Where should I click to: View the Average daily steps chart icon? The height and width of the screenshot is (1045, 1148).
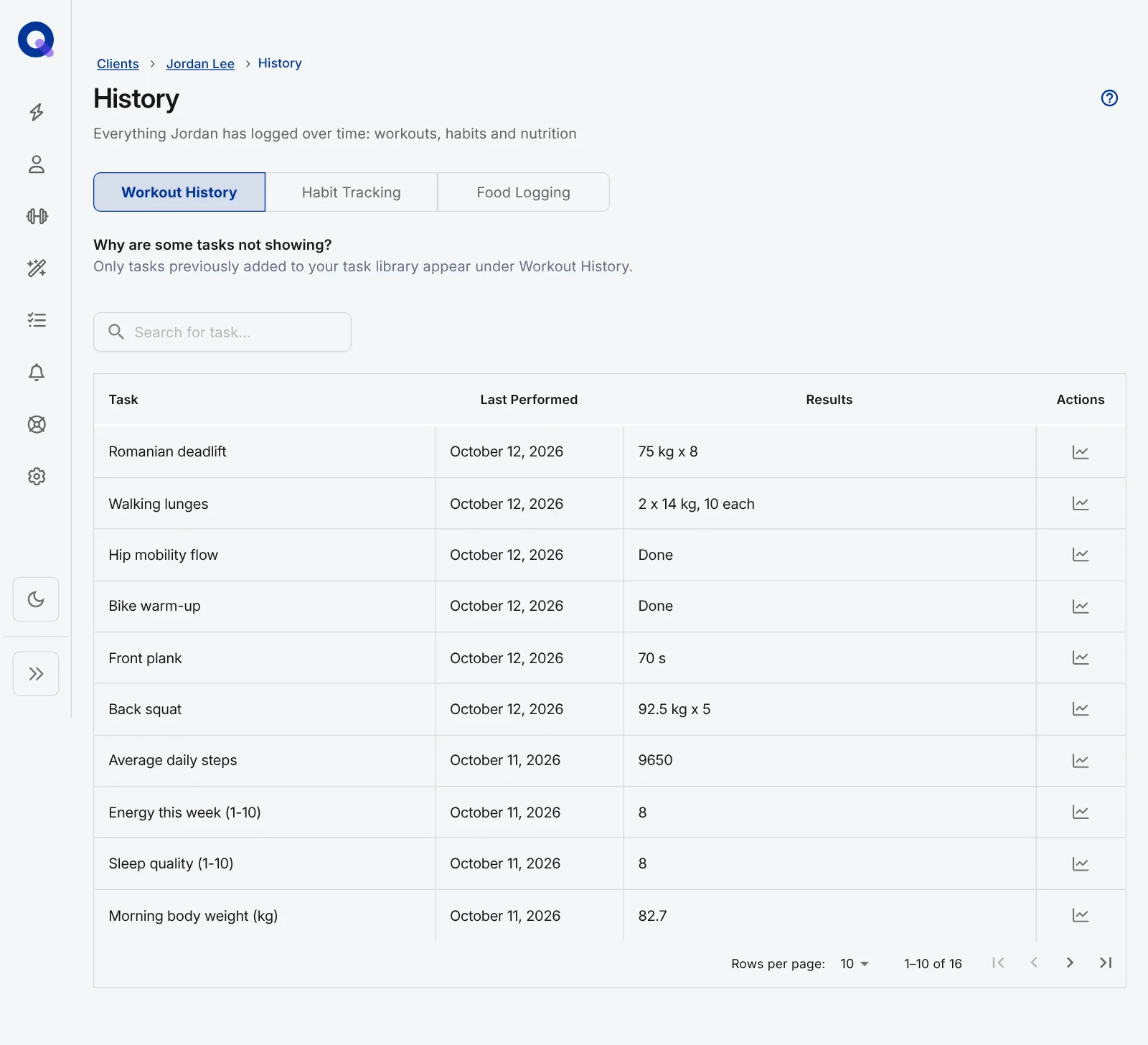click(x=1081, y=761)
